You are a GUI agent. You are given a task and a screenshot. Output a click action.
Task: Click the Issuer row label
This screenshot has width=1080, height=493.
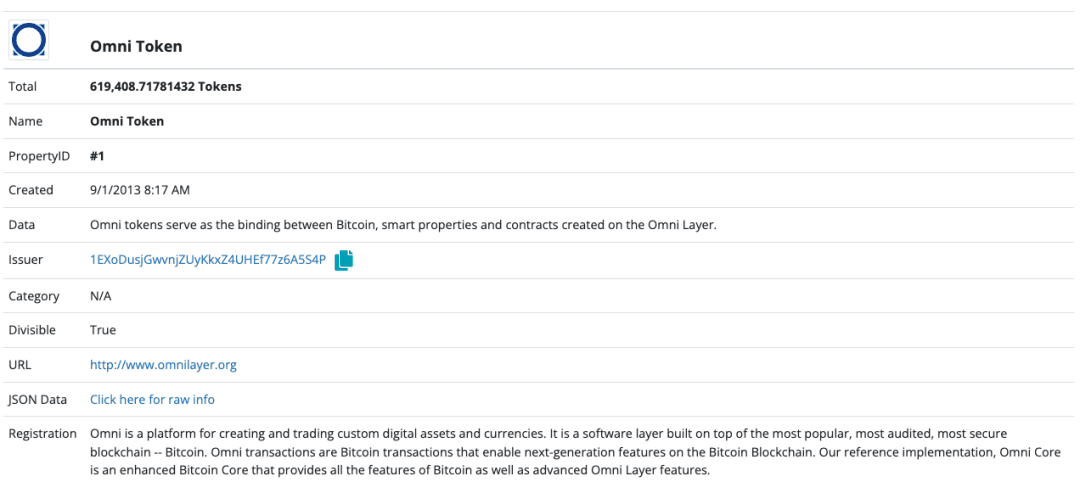coord(26,260)
